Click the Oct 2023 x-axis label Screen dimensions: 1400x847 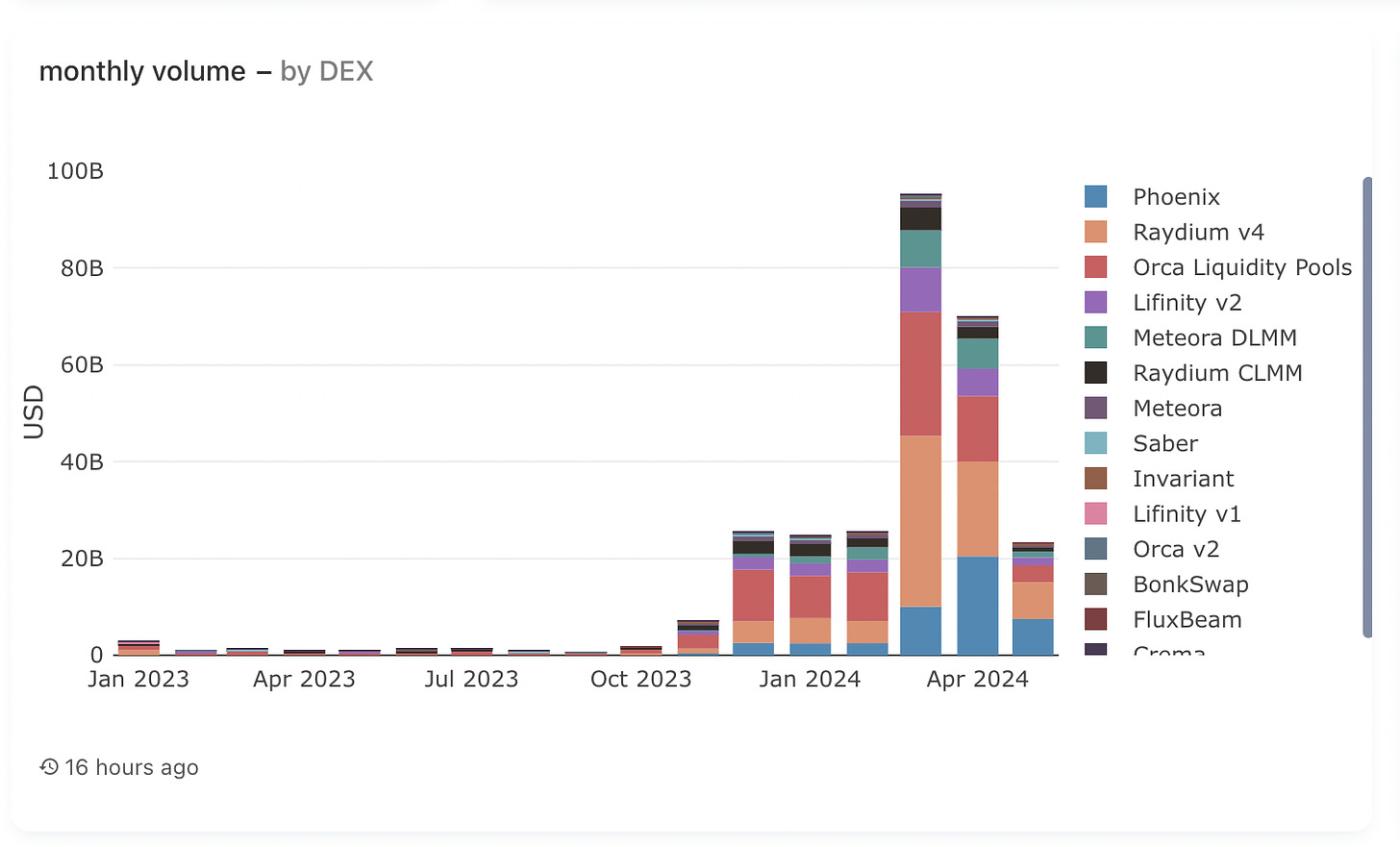coord(641,679)
